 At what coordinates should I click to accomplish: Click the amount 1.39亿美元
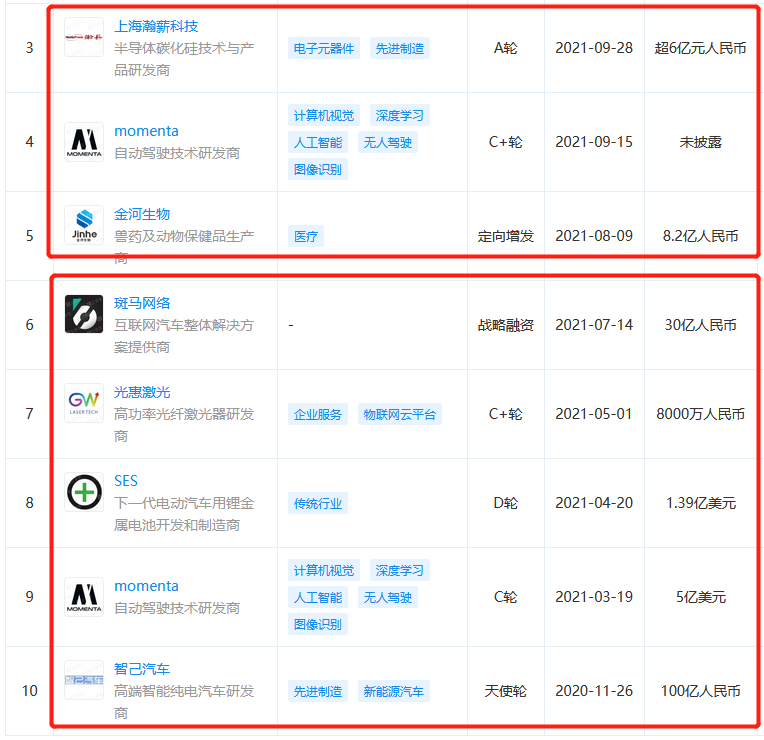coord(700,503)
